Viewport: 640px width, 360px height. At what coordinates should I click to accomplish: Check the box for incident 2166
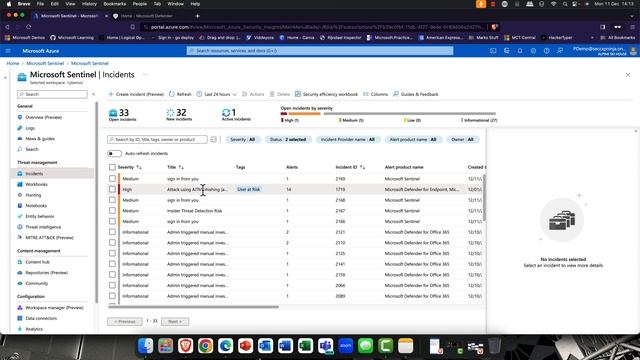pyautogui.click(x=112, y=221)
